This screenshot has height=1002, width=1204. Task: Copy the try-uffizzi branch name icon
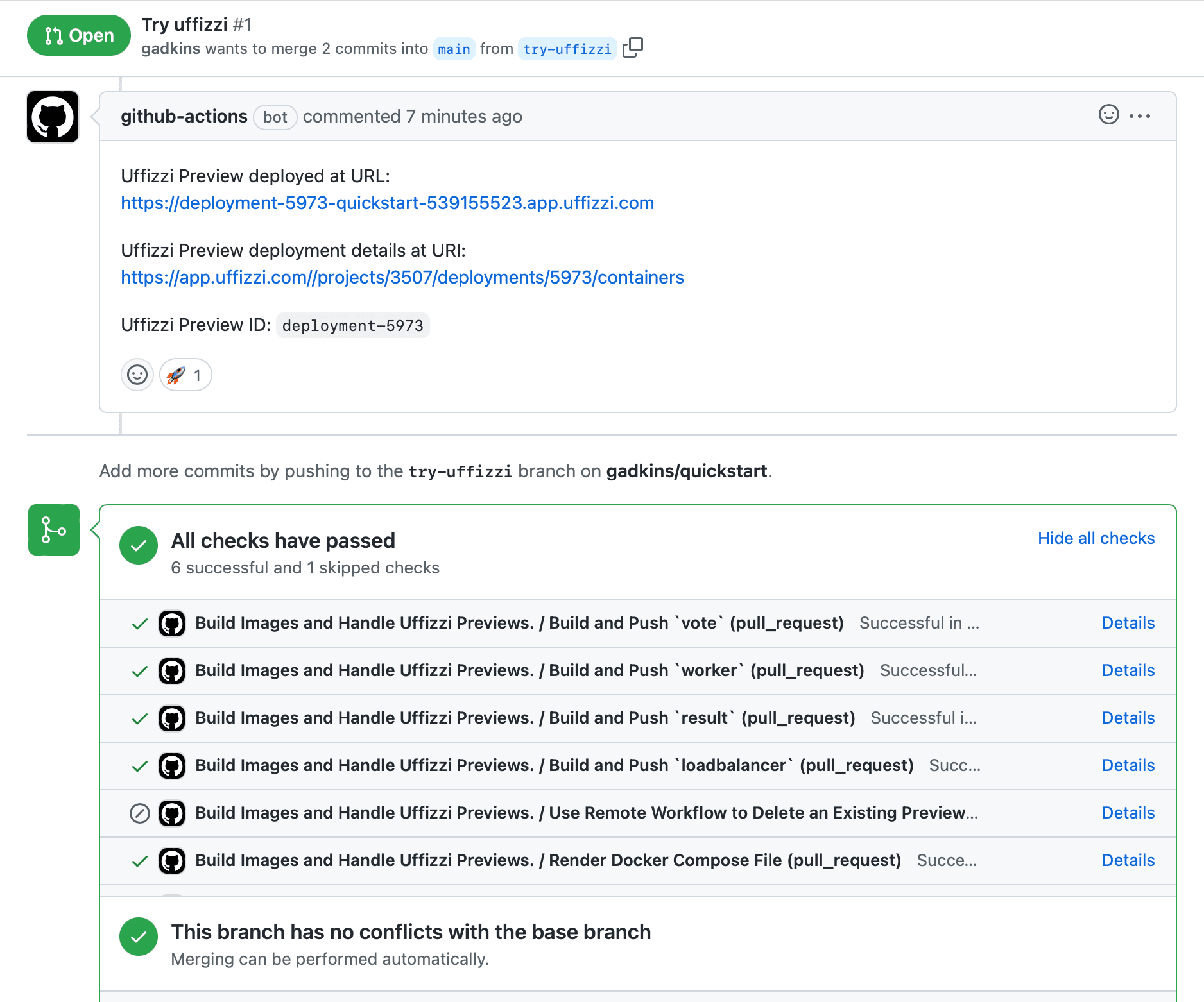632,47
